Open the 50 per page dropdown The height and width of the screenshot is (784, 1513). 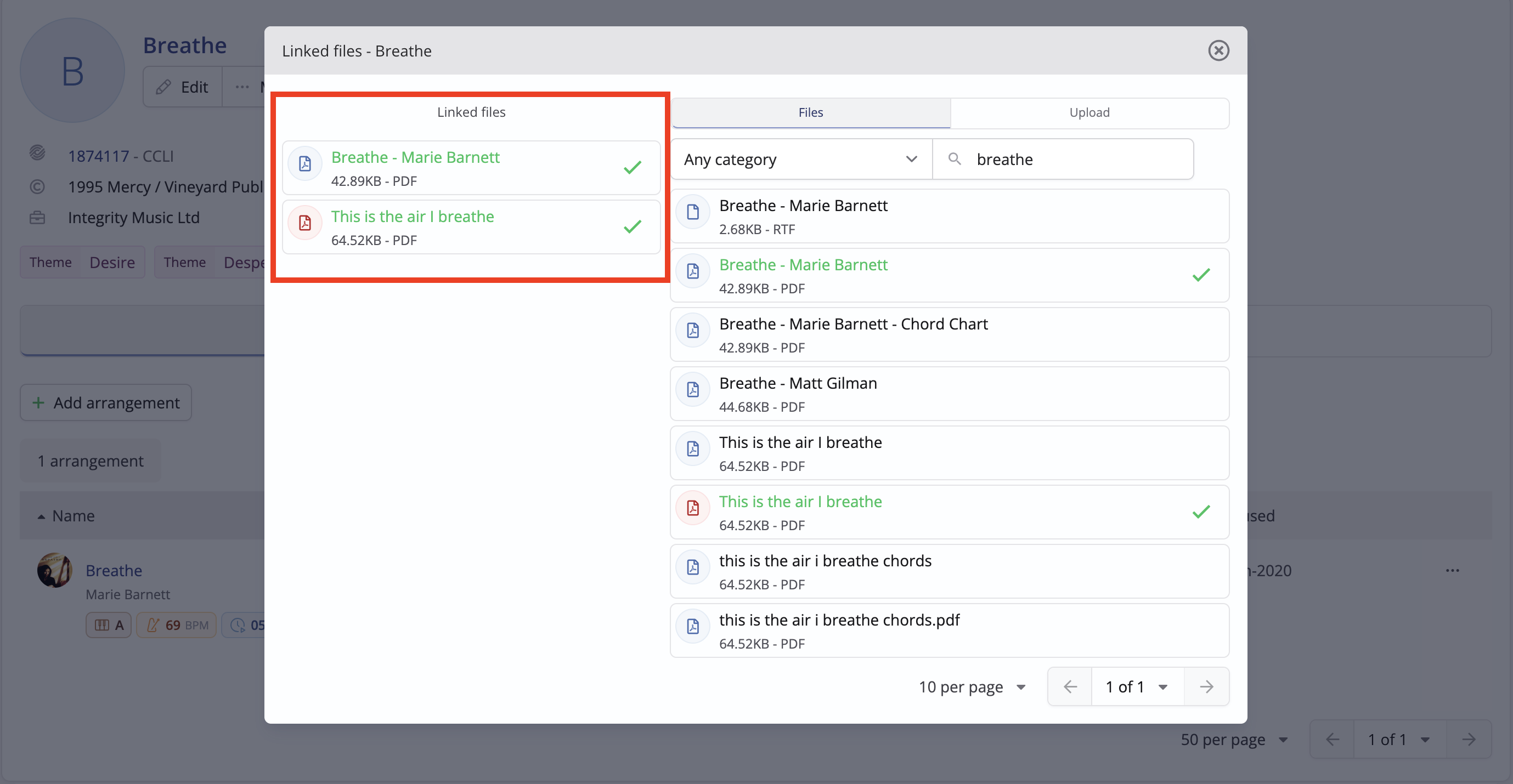coord(1234,740)
